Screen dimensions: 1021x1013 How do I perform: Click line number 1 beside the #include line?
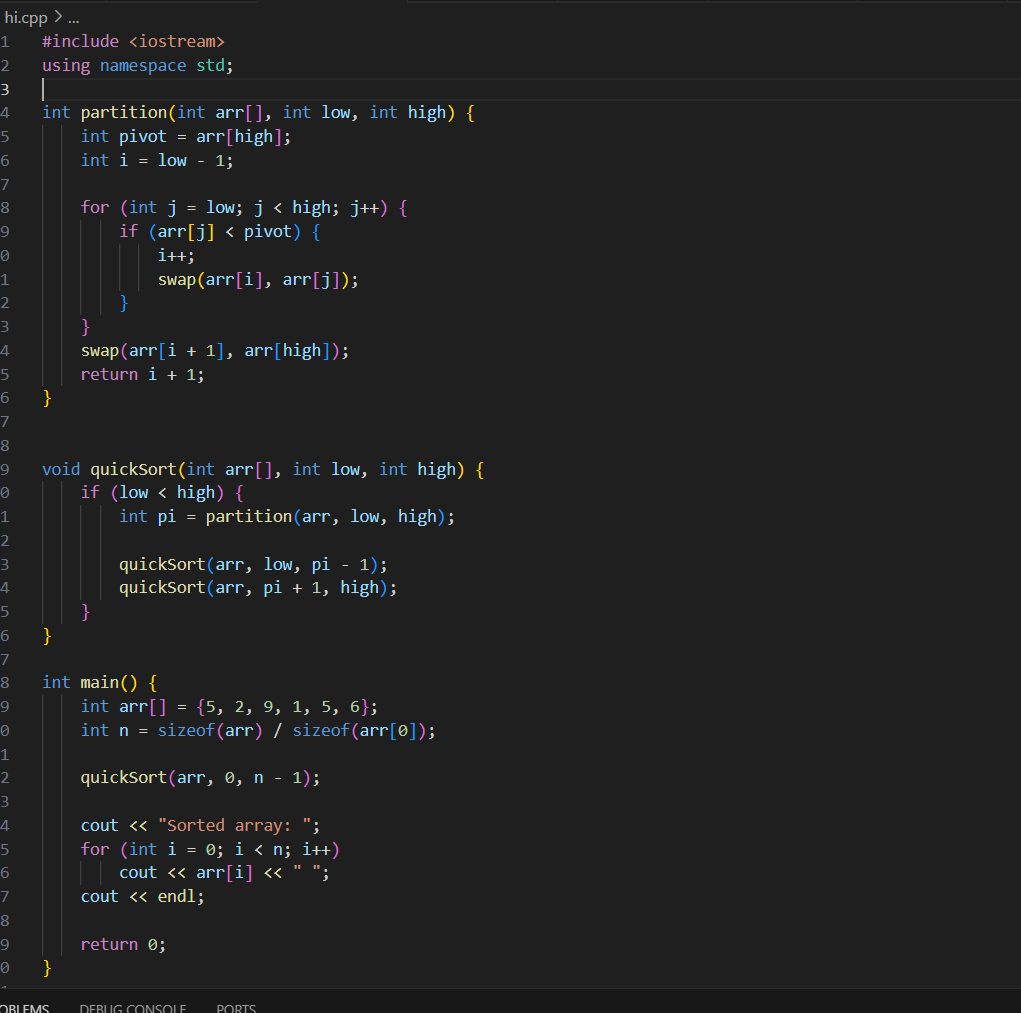[5, 42]
